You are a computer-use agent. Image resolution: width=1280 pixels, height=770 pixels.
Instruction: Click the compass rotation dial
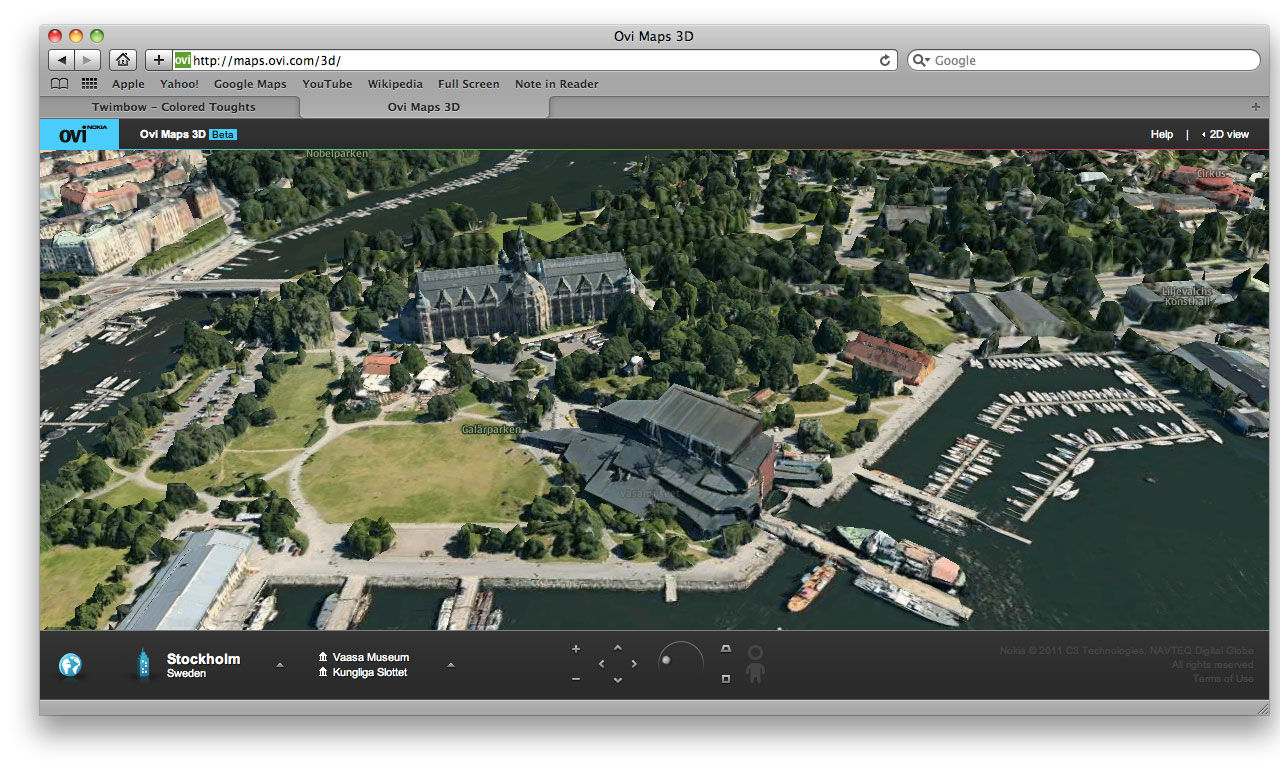click(680, 663)
